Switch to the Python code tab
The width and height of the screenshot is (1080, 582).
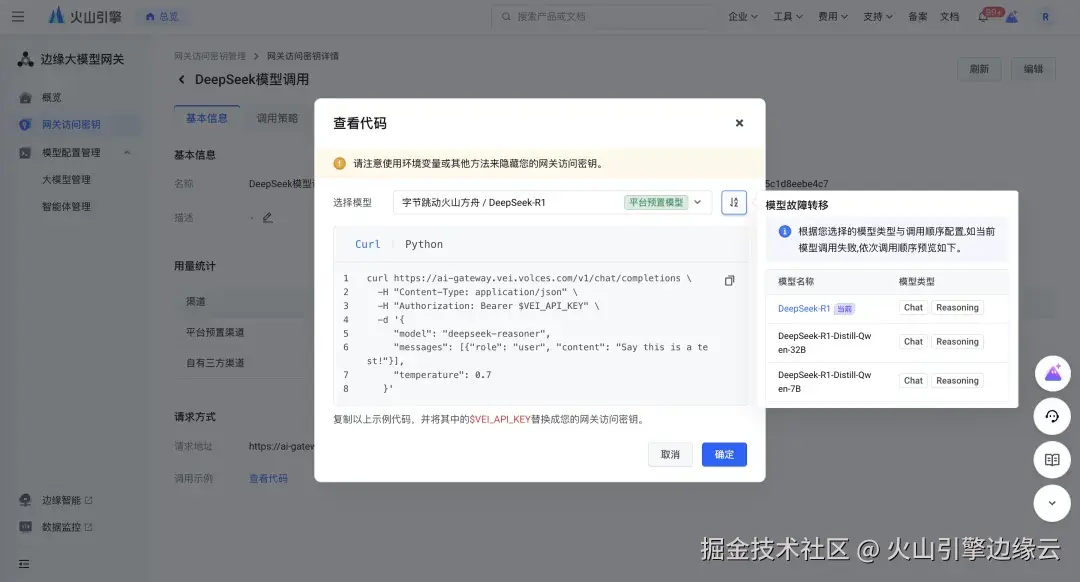pos(424,243)
